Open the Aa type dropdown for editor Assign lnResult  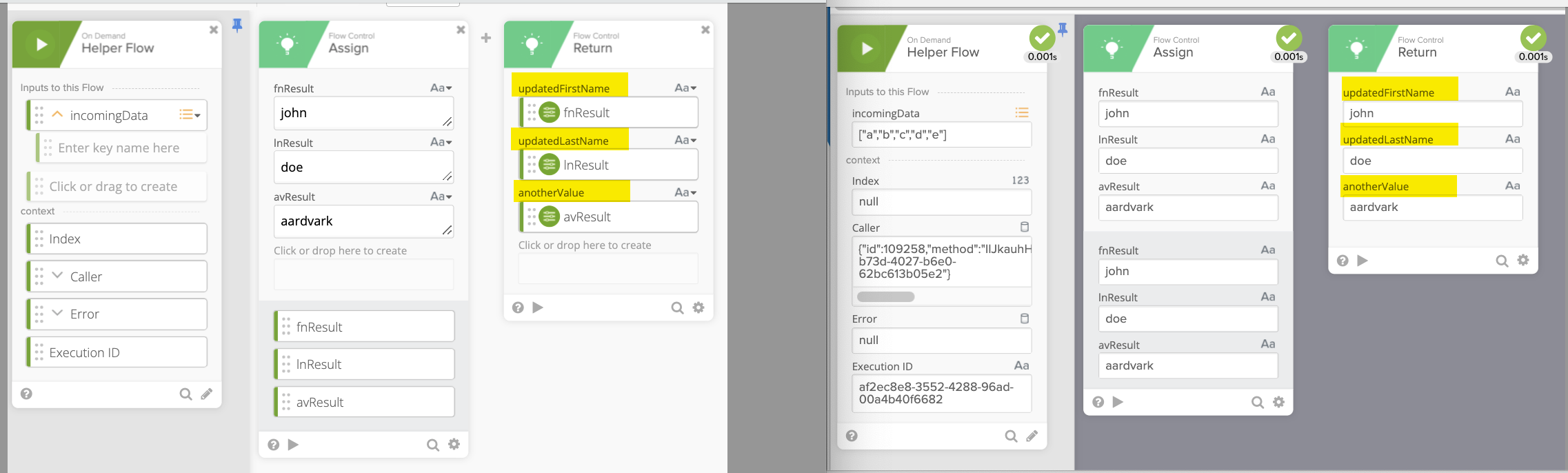pos(441,142)
